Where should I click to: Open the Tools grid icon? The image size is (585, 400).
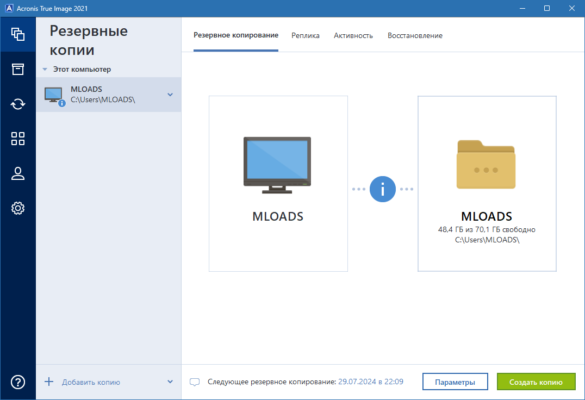coord(18,138)
